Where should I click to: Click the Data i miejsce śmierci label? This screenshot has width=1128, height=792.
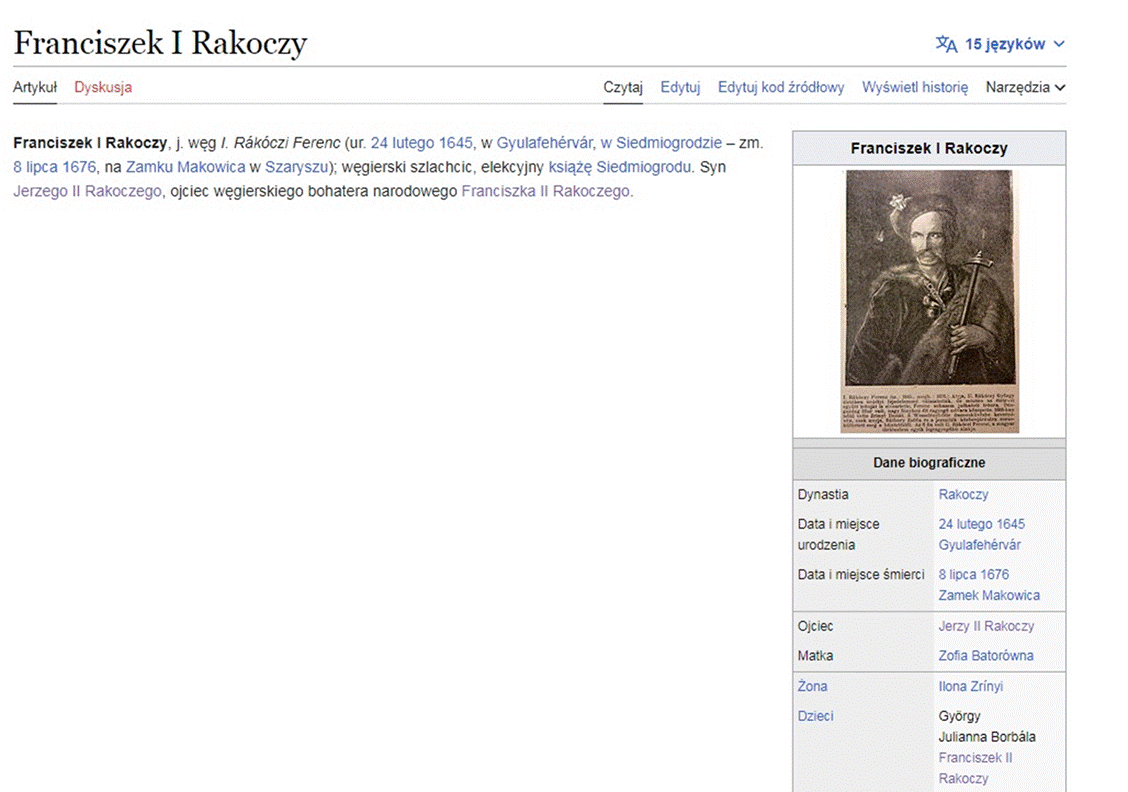pos(861,574)
